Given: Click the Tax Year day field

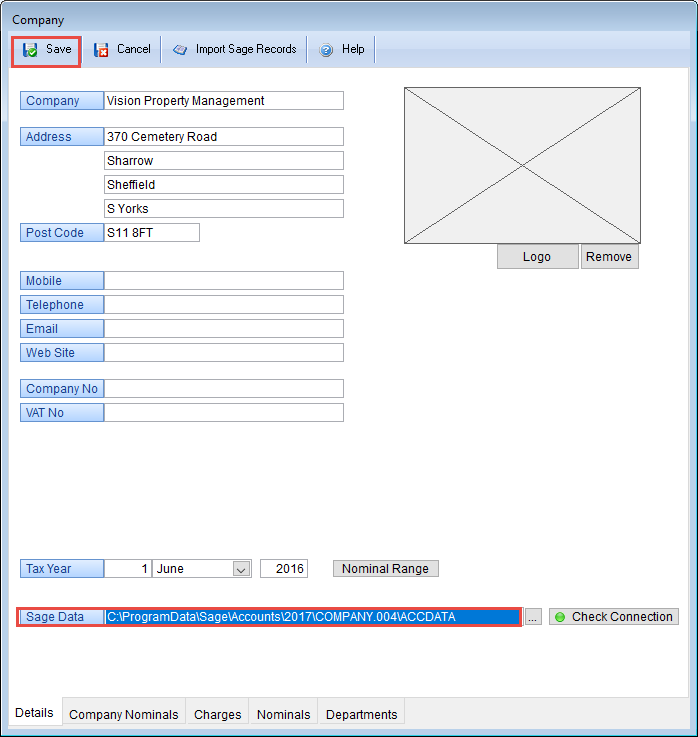Looking at the screenshot, I should [128, 569].
